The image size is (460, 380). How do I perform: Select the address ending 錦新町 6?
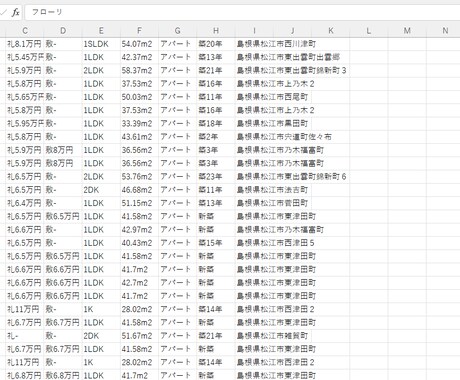click(292, 176)
